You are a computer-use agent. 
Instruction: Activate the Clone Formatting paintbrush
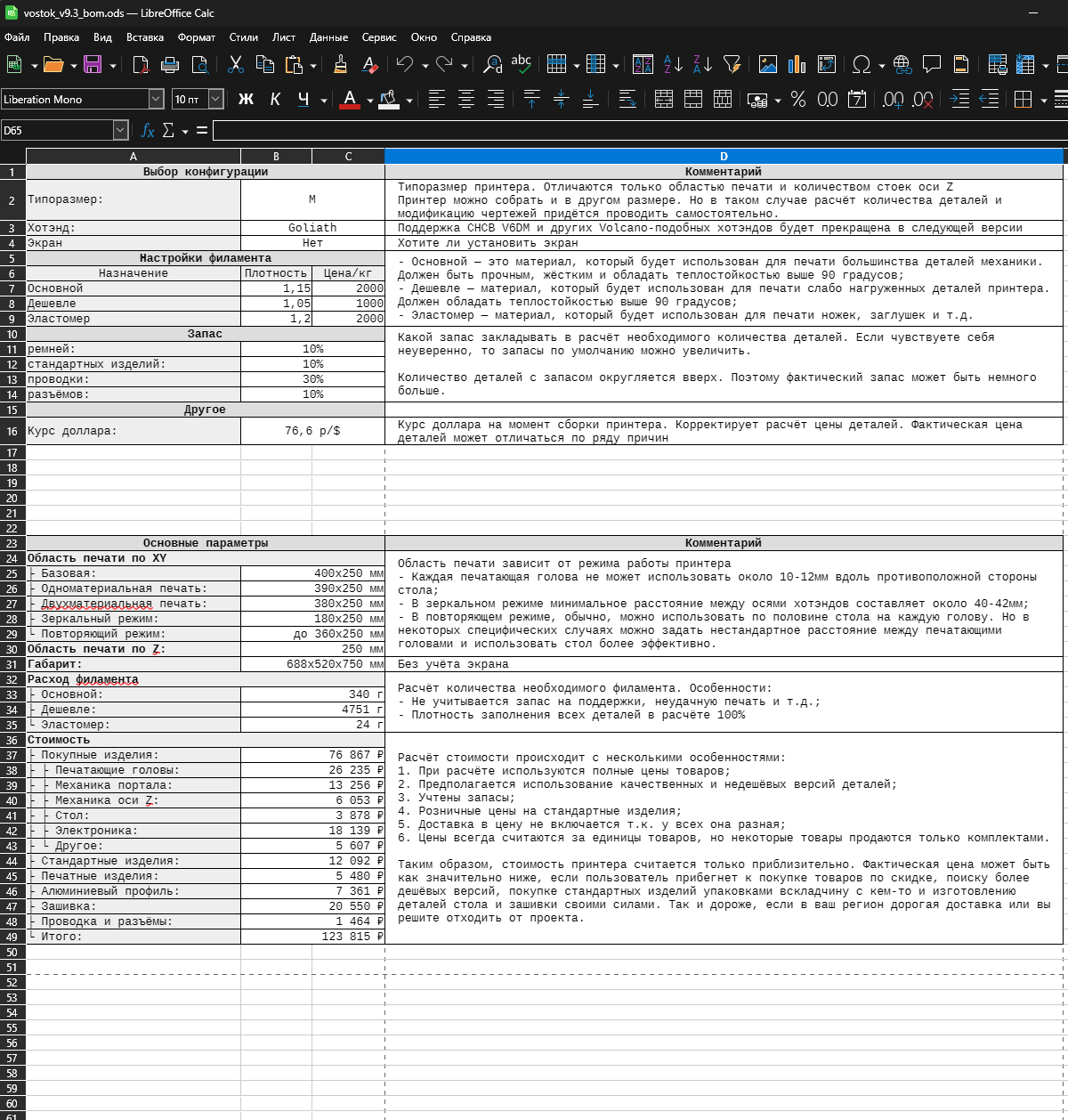pos(340,64)
